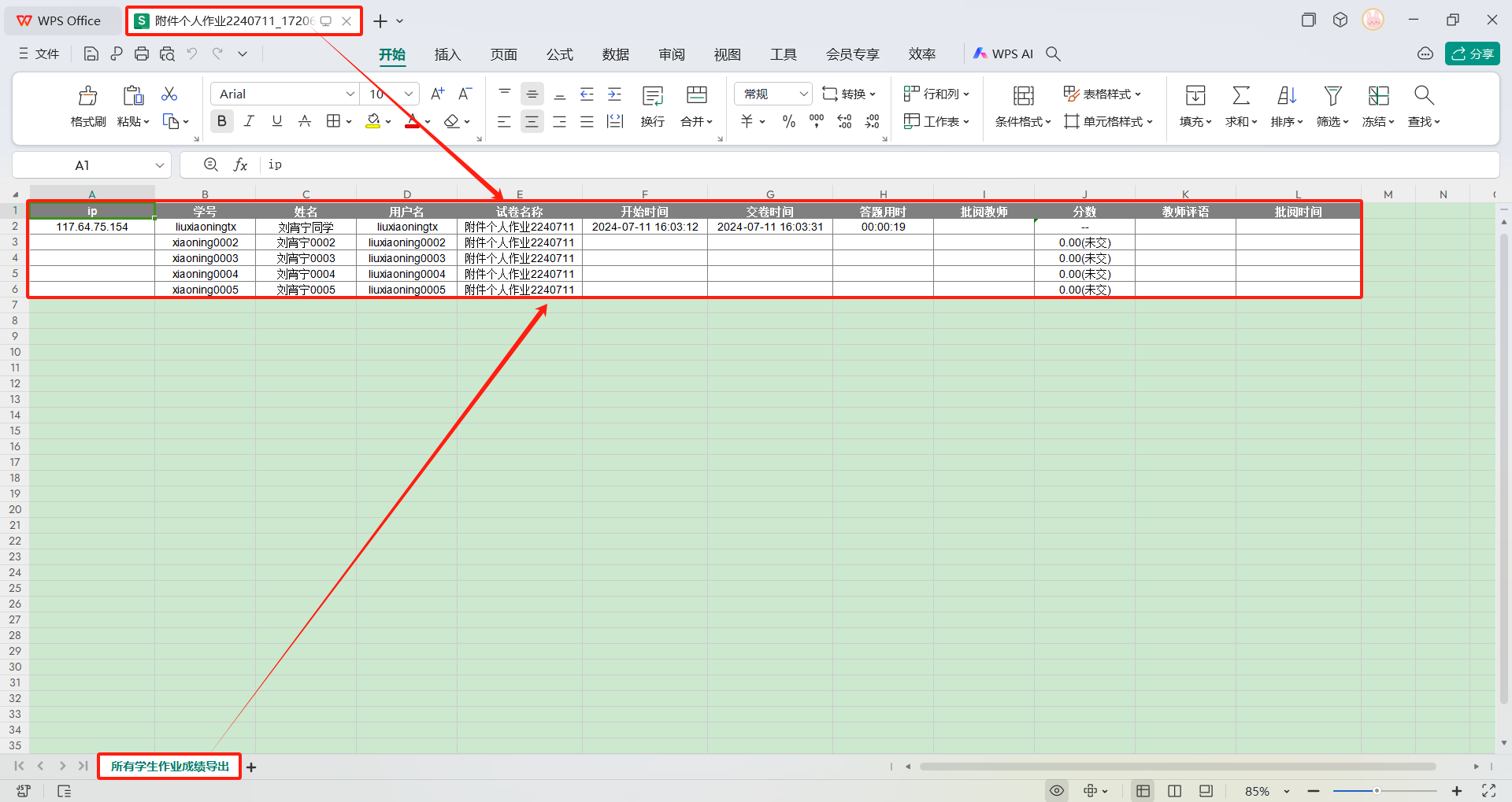Click the Print icon in quick toolbar
The height and width of the screenshot is (802, 1512).
[142, 54]
